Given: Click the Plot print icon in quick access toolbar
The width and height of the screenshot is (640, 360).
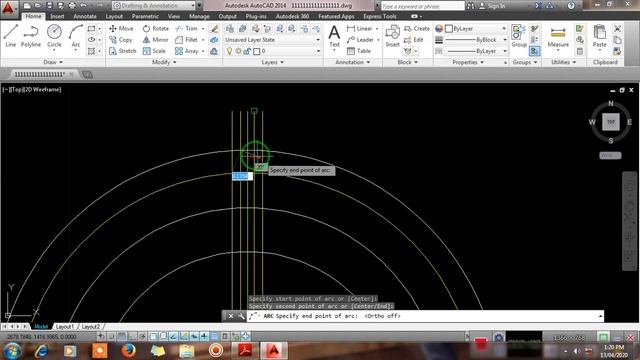Looking at the screenshot, I should [x=72, y=5].
